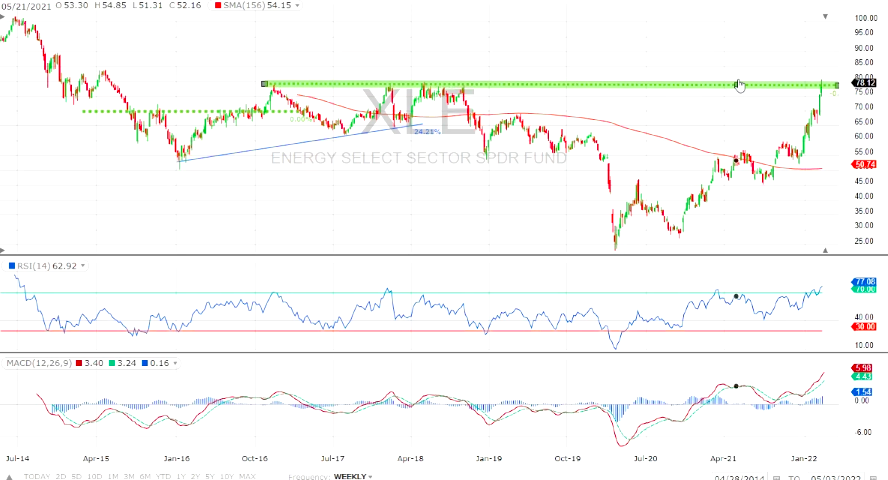Select the TODAY time range
Viewport: 888px width, 480px height.
(37, 477)
